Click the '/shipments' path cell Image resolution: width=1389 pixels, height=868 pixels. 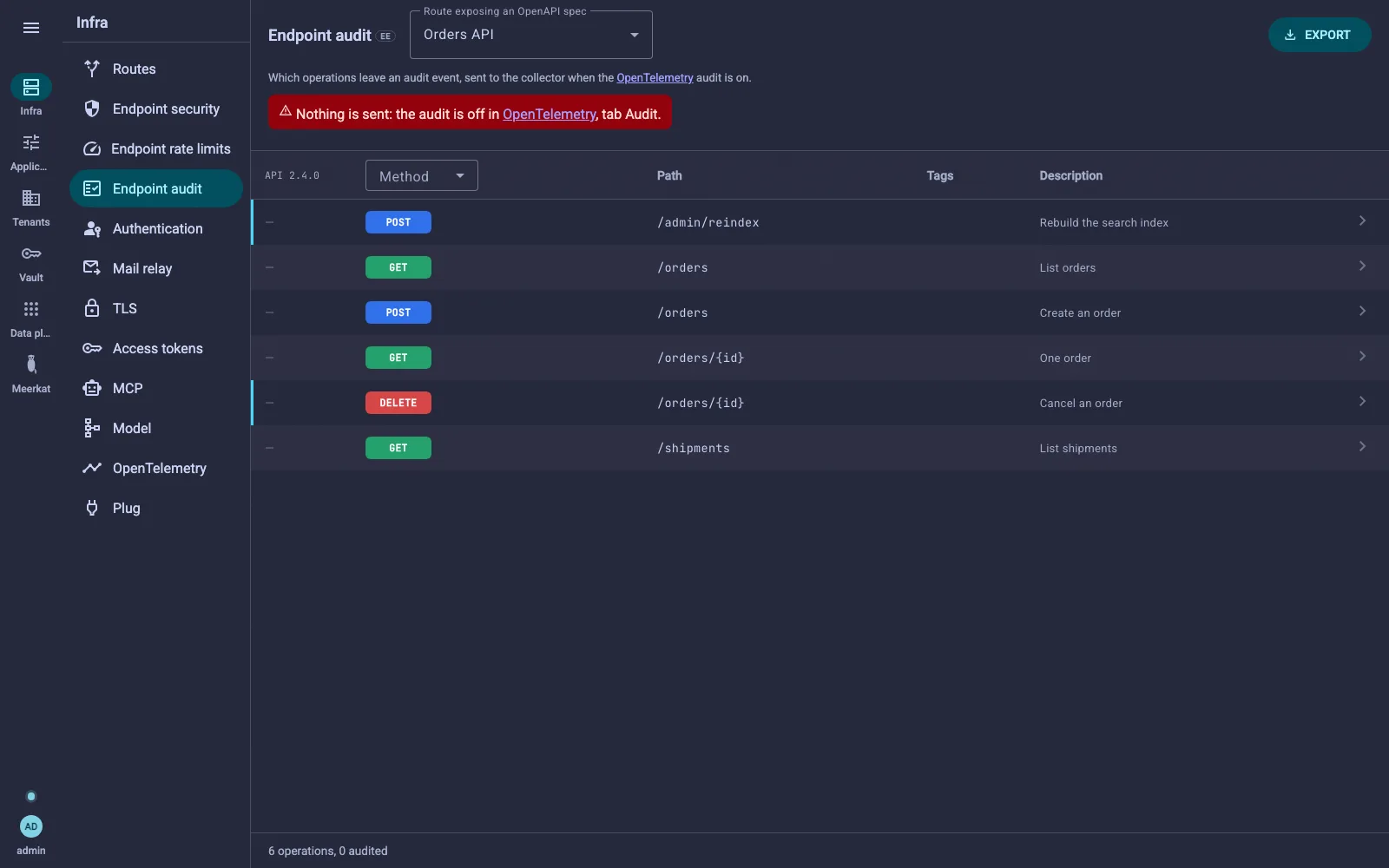pyautogui.click(x=694, y=448)
